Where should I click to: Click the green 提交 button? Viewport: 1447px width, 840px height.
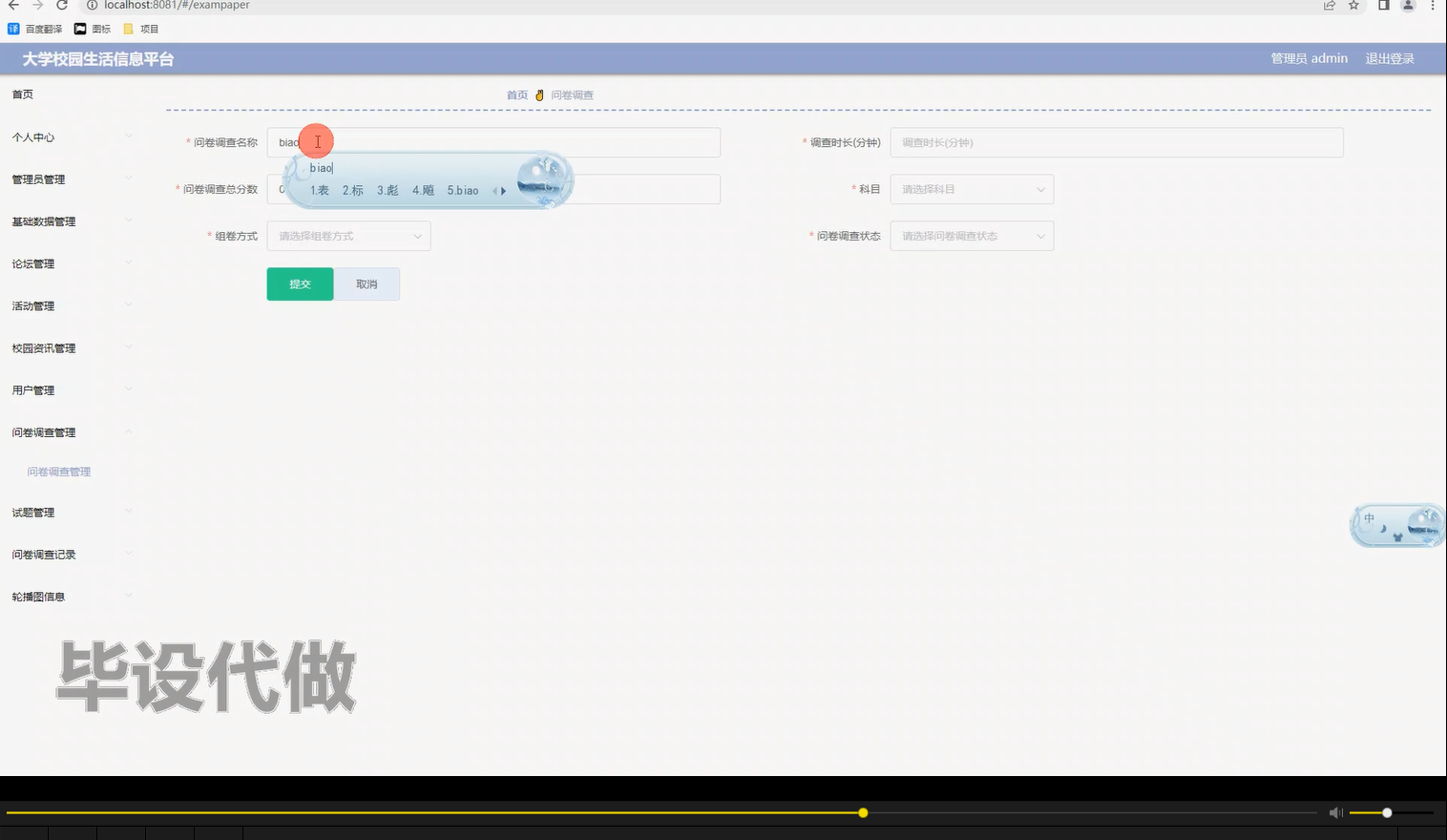300,284
